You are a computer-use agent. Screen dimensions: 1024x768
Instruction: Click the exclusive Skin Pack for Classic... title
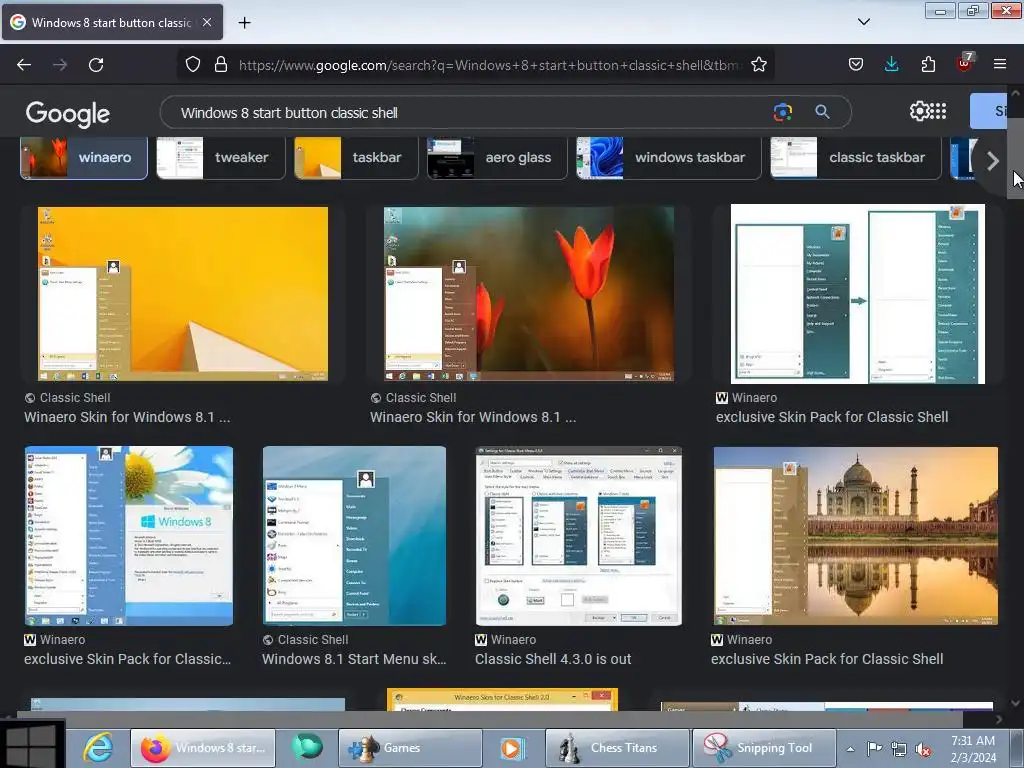click(127, 659)
